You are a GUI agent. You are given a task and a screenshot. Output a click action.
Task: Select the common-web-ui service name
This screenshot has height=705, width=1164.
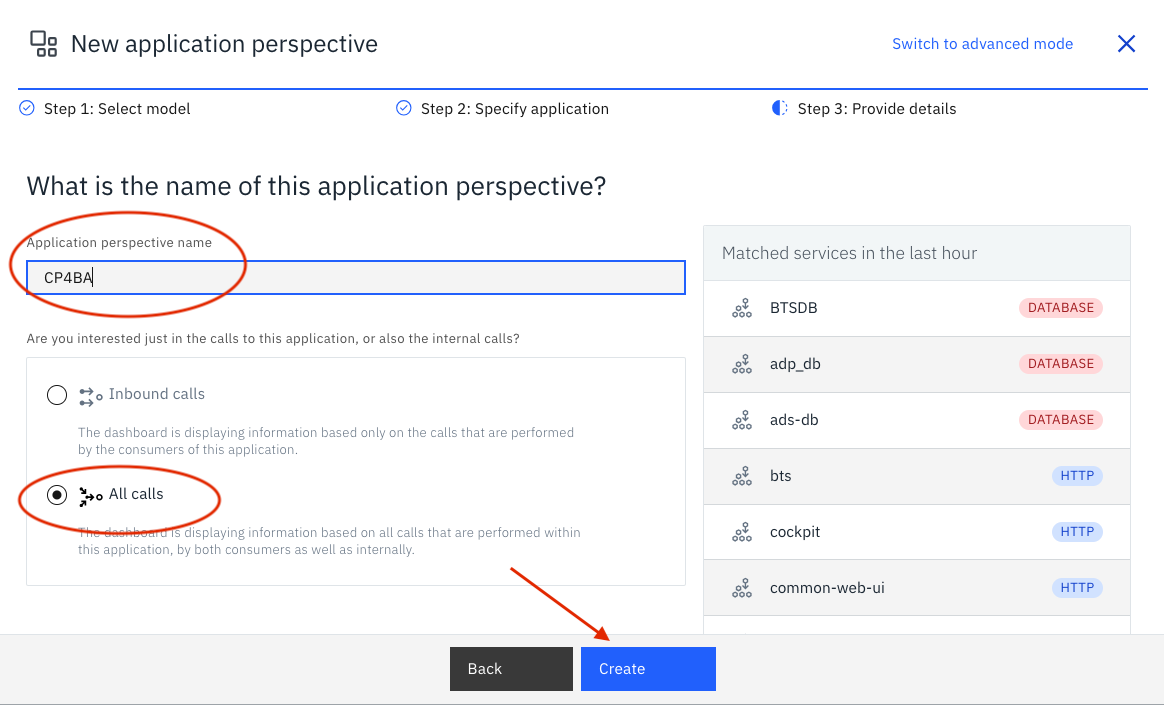[x=827, y=588]
